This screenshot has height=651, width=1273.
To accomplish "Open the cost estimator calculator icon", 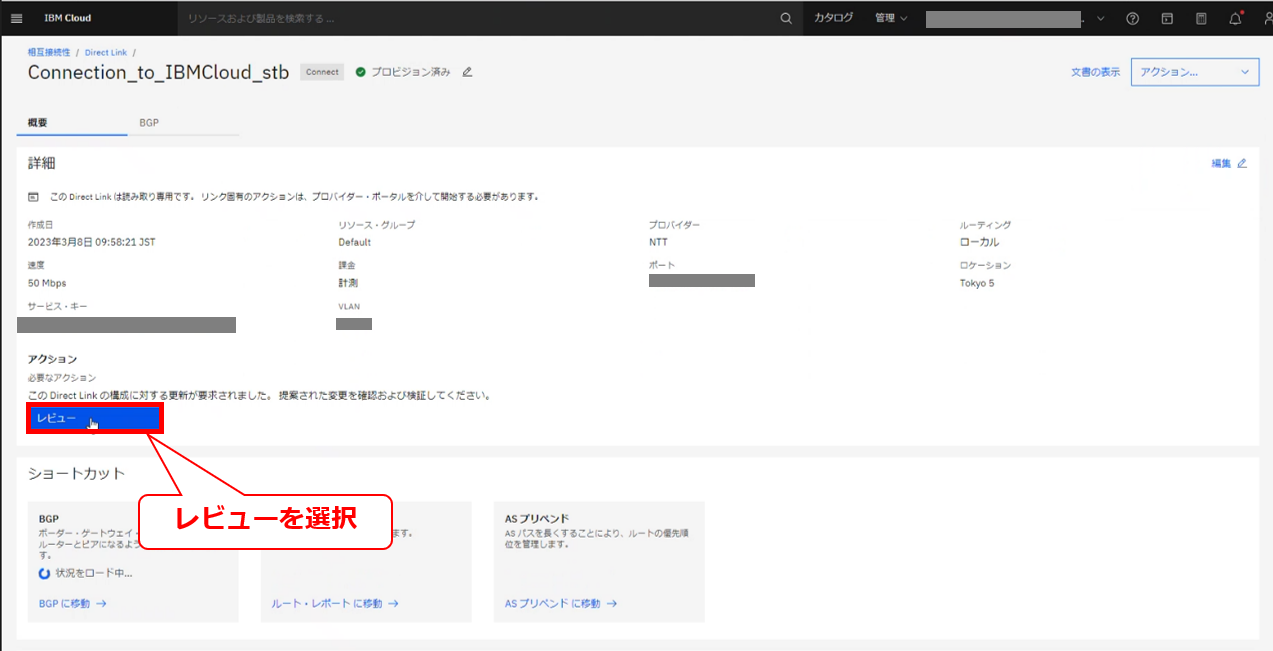I will 1201,18.
